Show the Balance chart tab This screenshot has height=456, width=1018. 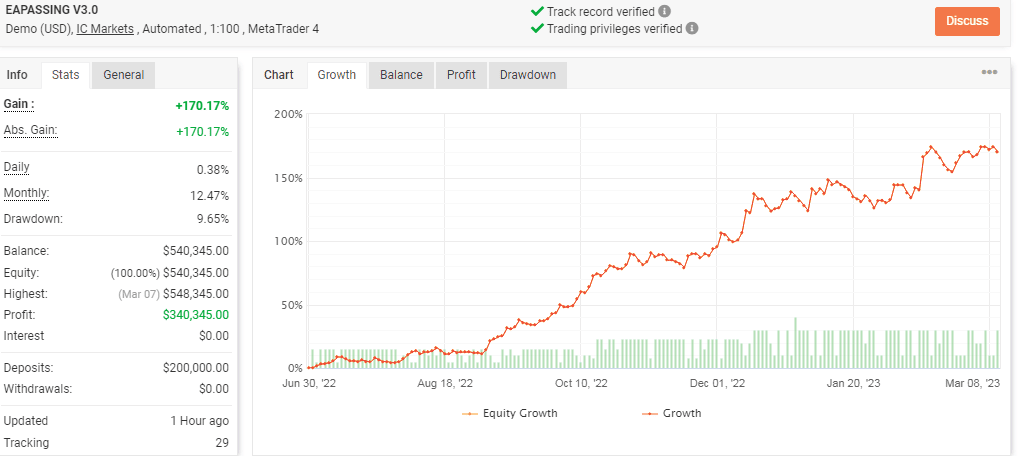click(401, 75)
